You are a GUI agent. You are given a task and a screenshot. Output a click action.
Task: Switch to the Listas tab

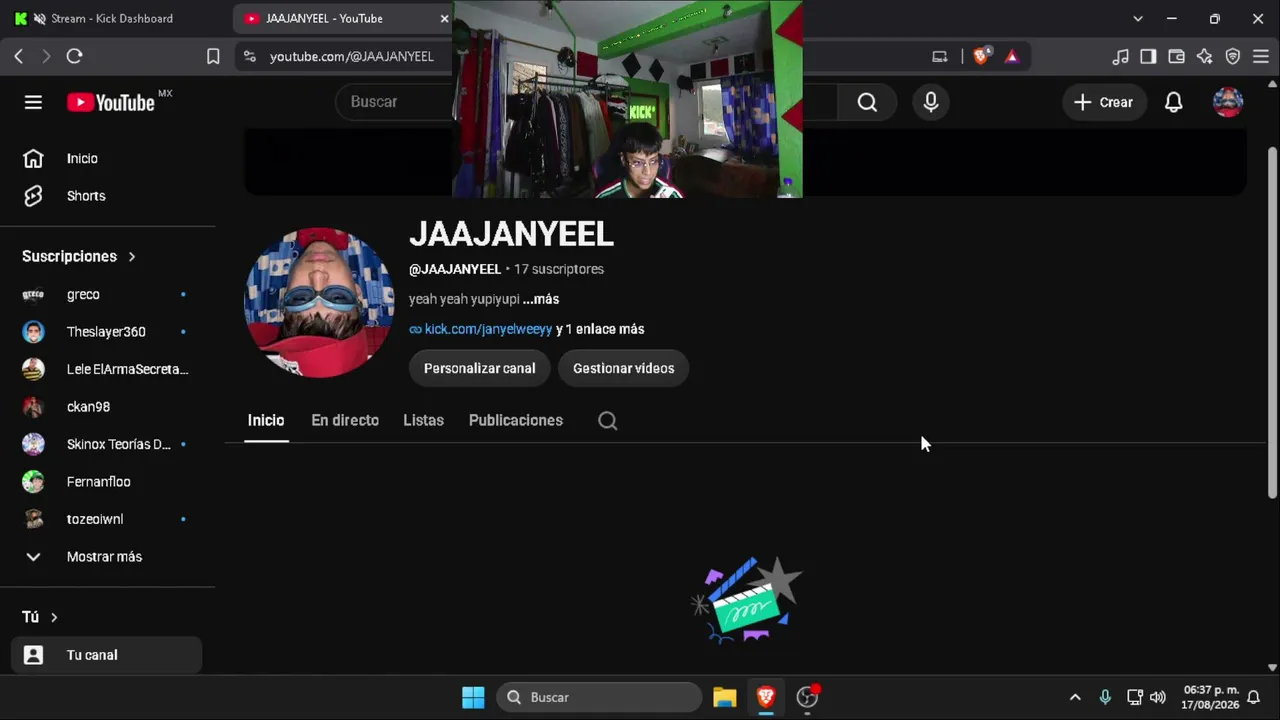point(423,420)
